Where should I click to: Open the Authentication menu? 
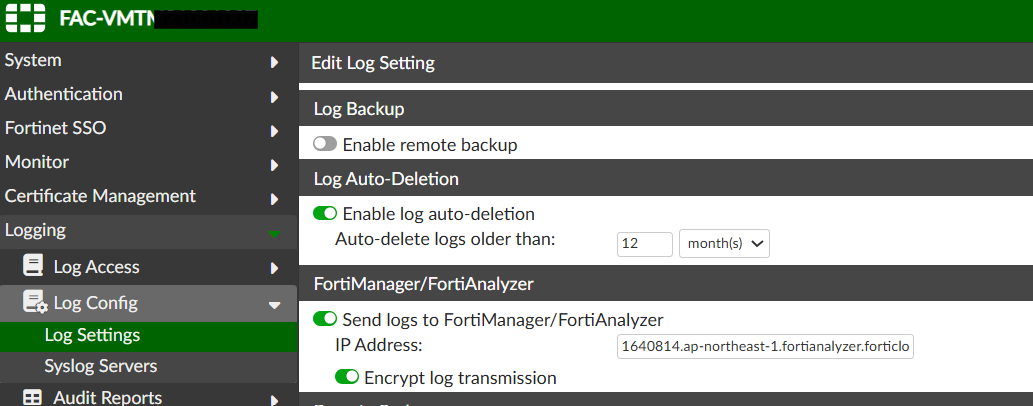coord(148,94)
